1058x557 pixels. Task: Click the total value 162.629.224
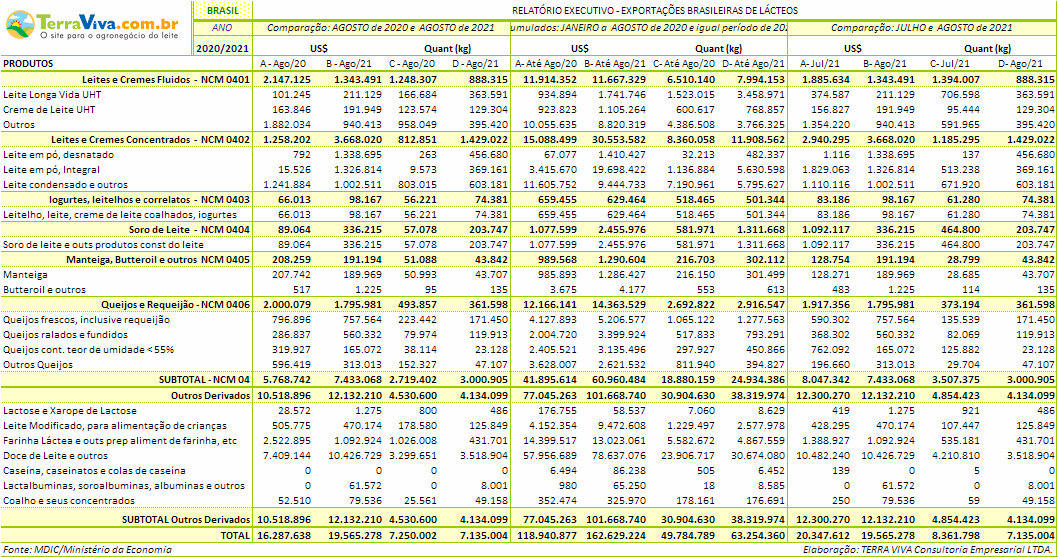pyautogui.click(x=615, y=535)
